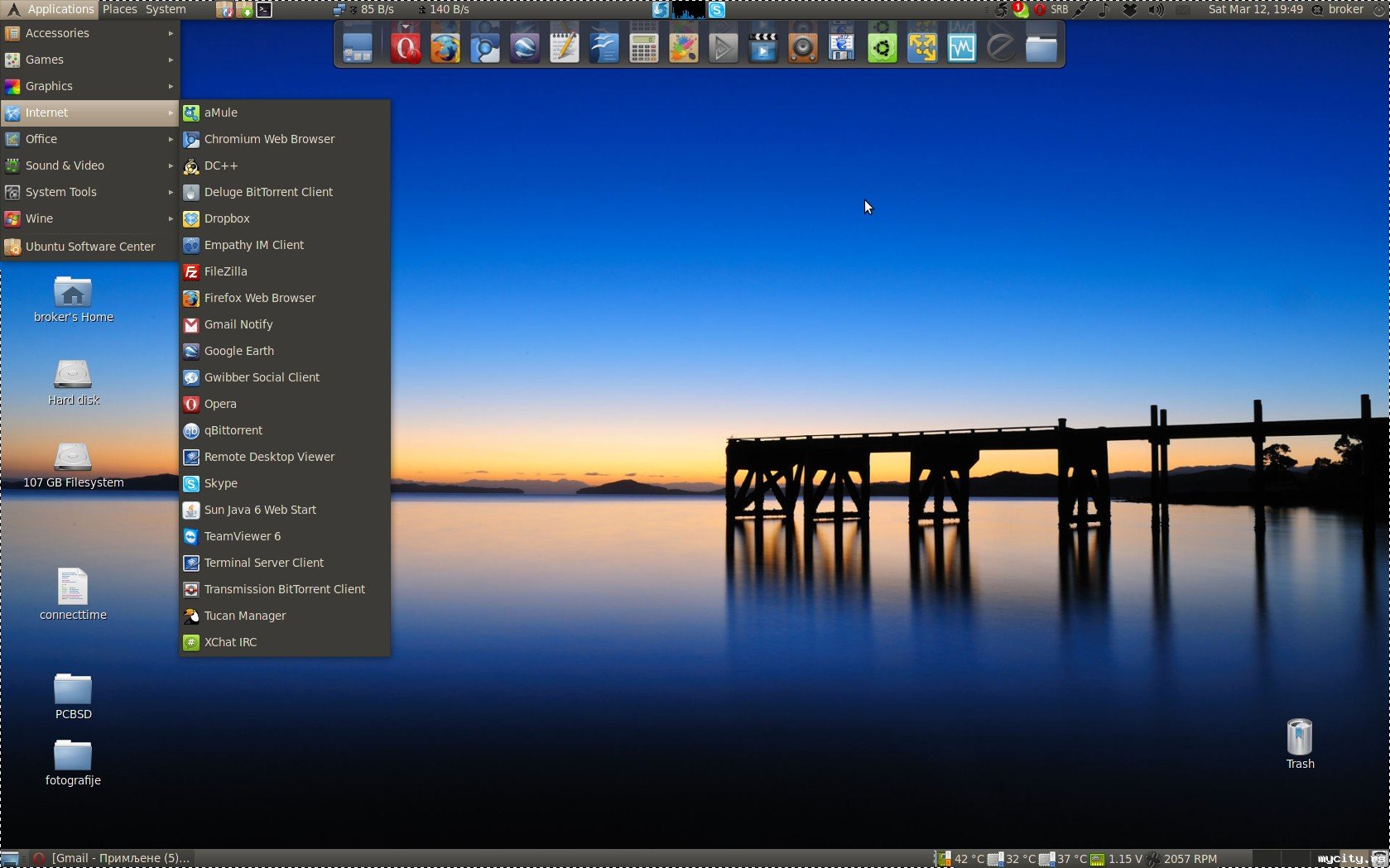Open the terminal launcher in top panel
Image resolution: width=1390 pixels, height=868 pixels.
264,10
